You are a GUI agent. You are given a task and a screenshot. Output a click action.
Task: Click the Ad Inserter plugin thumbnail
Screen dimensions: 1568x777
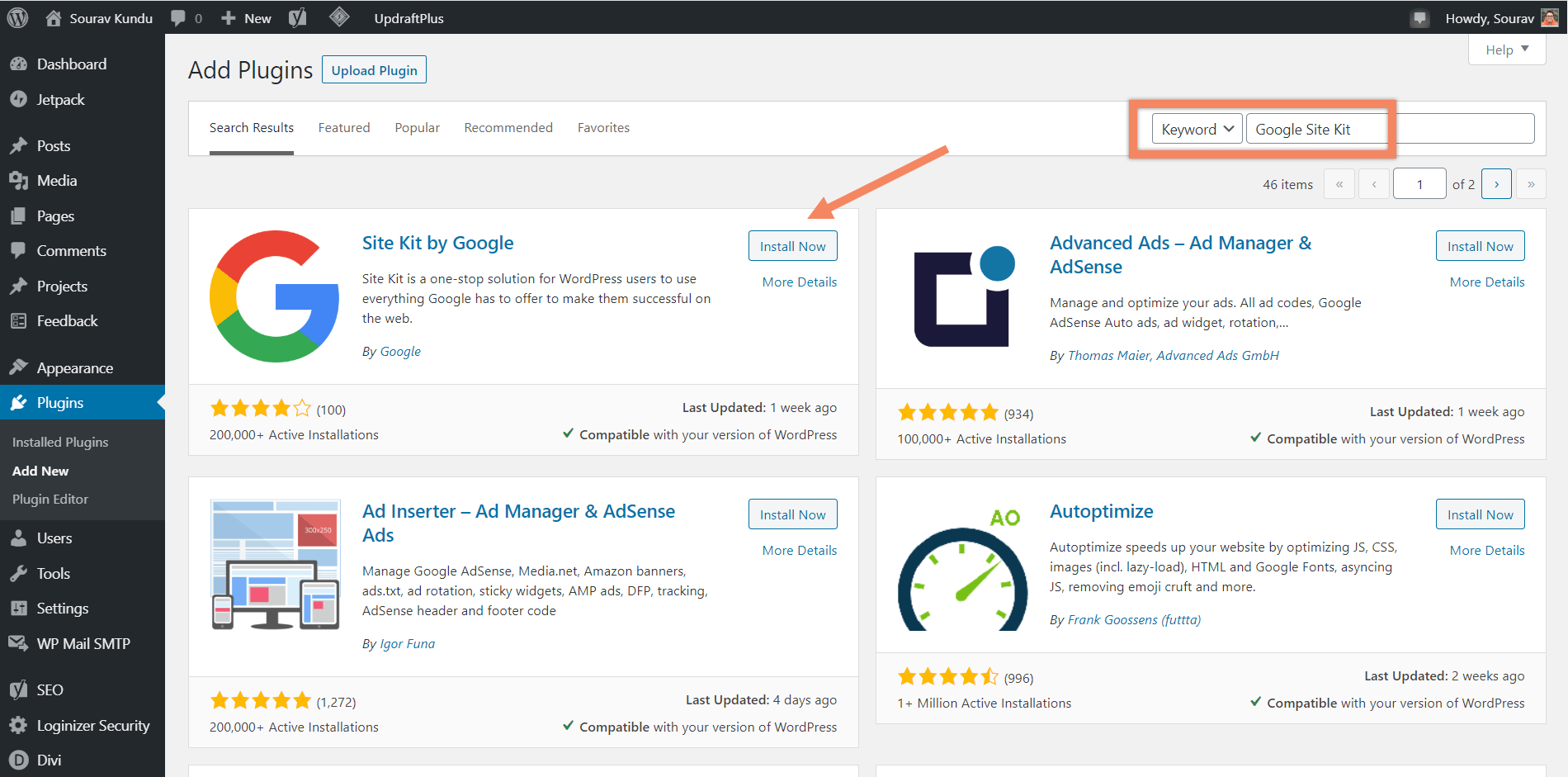click(275, 564)
